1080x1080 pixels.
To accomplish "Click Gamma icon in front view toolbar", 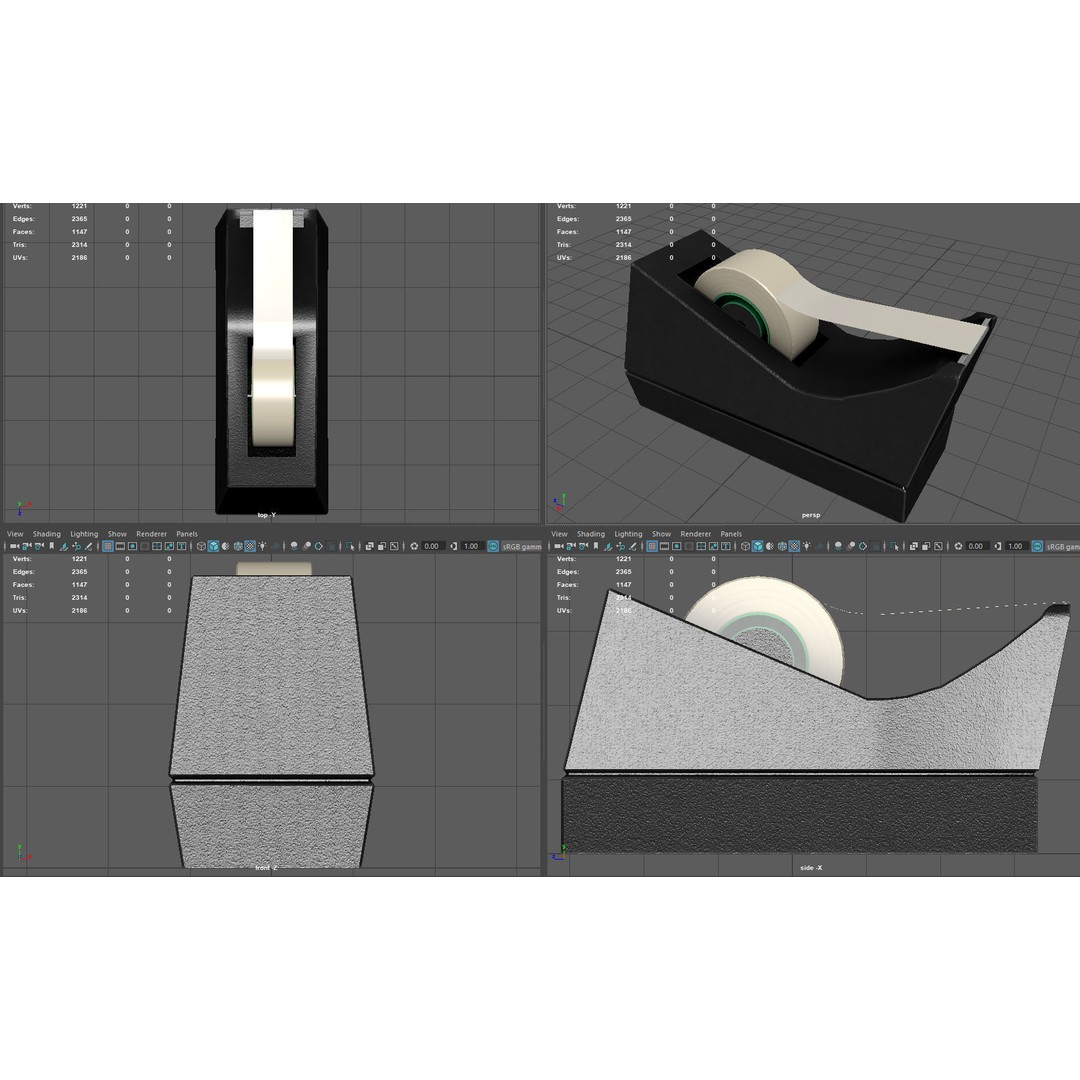I will (453, 546).
